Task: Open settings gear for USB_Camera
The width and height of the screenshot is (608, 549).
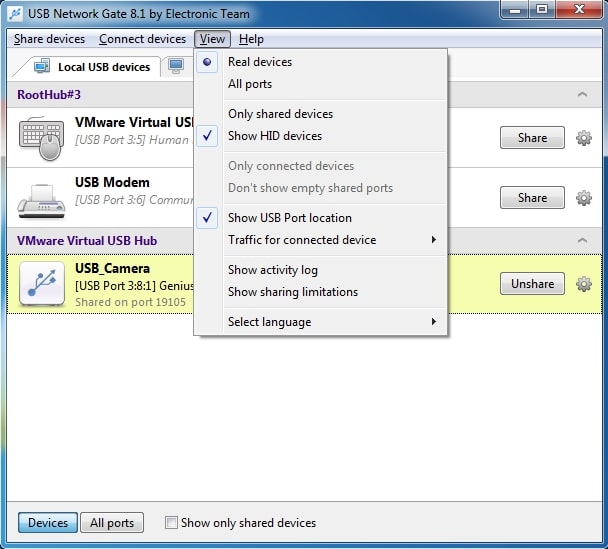Action: 584,284
